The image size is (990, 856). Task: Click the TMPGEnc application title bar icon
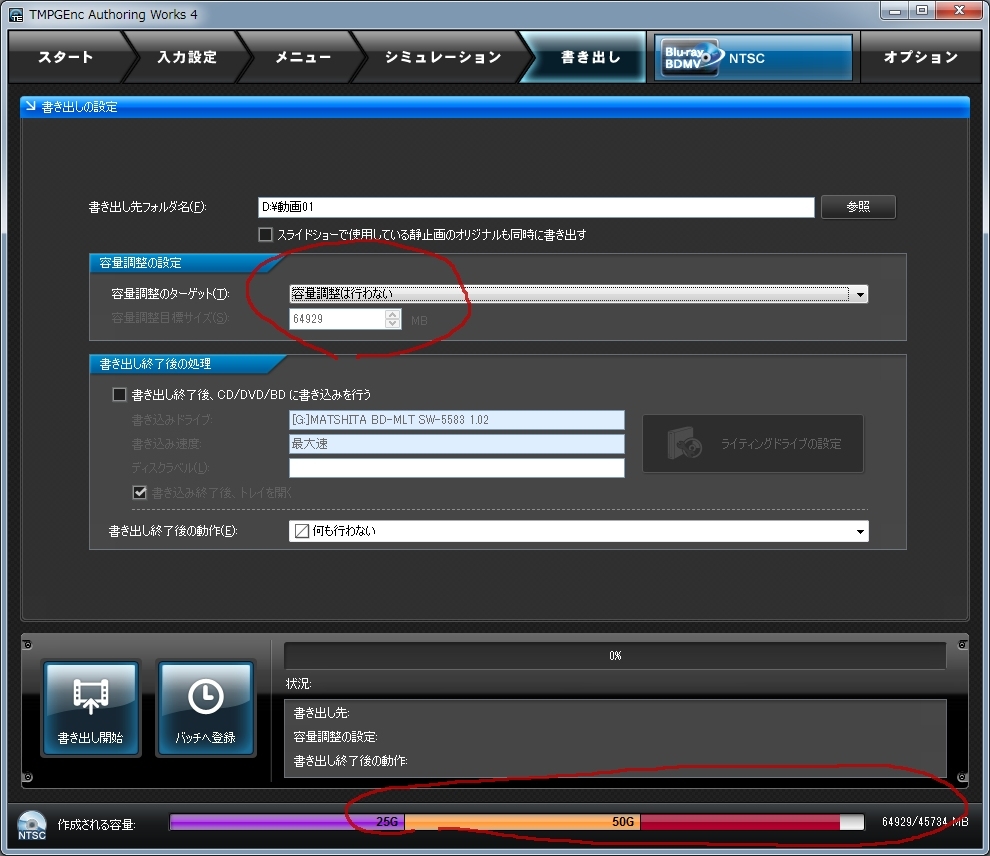pyautogui.click(x=16, y=15)
